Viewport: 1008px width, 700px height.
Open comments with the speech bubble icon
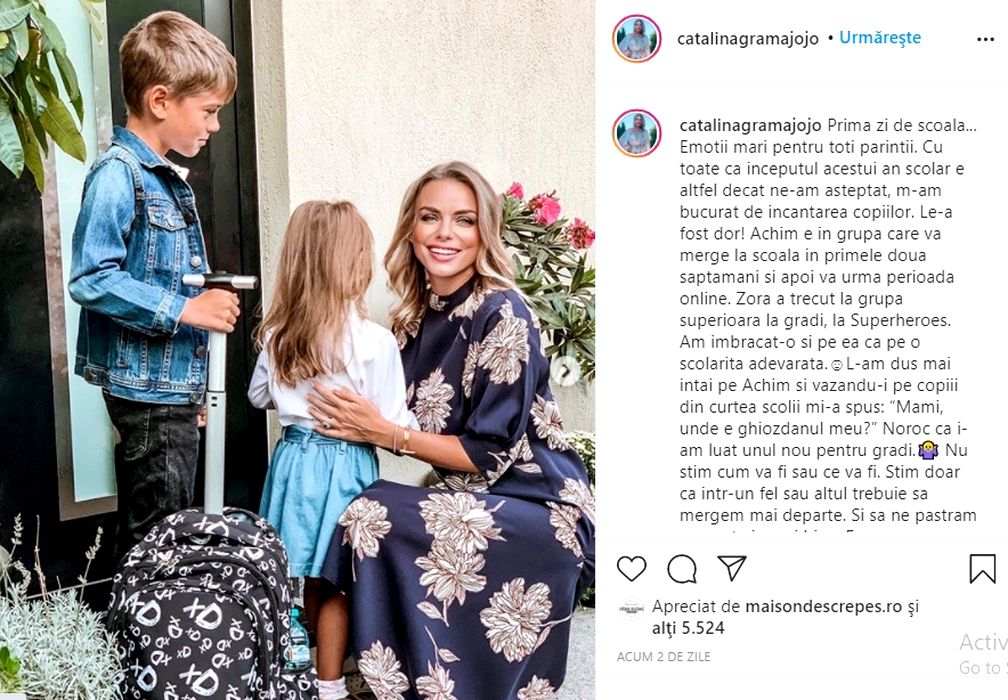[682, 569]
